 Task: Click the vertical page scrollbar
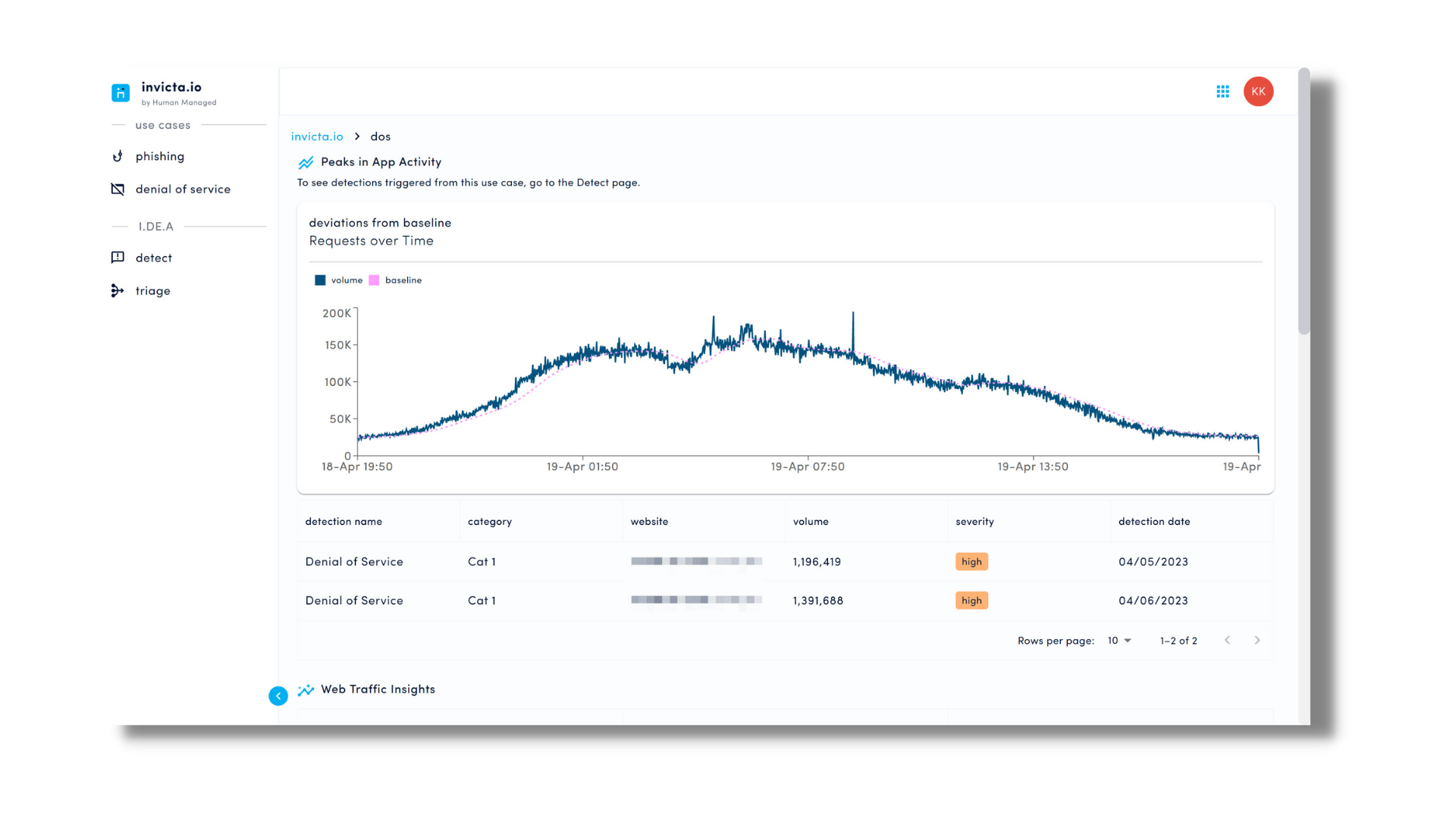(1304, 202)
